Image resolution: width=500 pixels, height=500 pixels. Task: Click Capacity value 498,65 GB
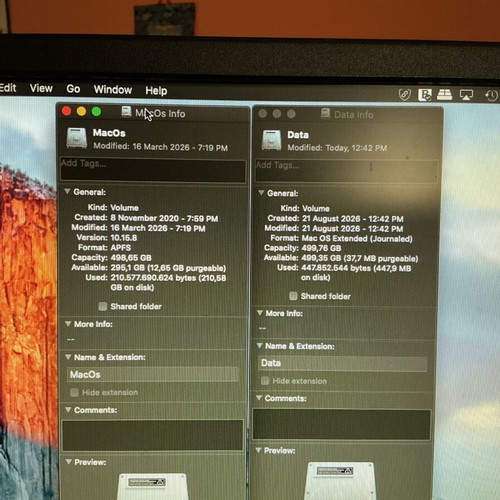pos(131,258)
